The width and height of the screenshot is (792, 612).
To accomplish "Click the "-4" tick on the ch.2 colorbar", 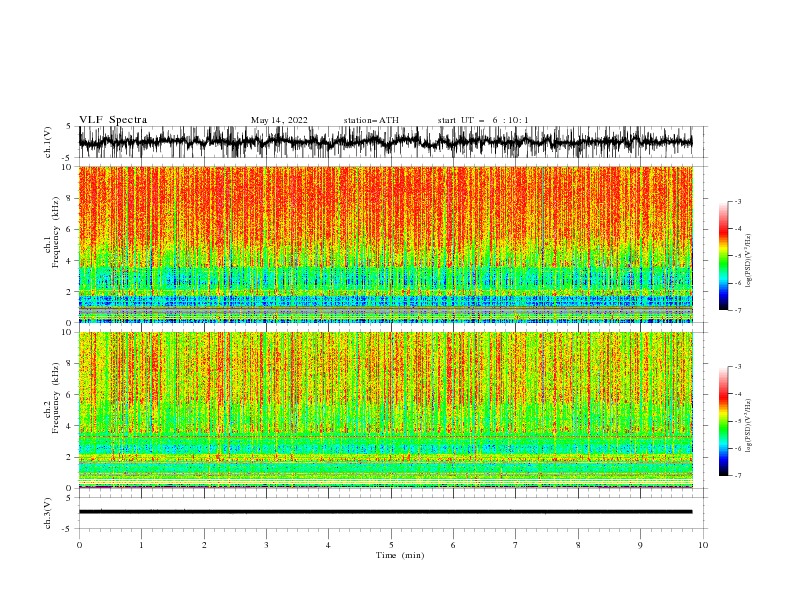I will tap(737, 394).
